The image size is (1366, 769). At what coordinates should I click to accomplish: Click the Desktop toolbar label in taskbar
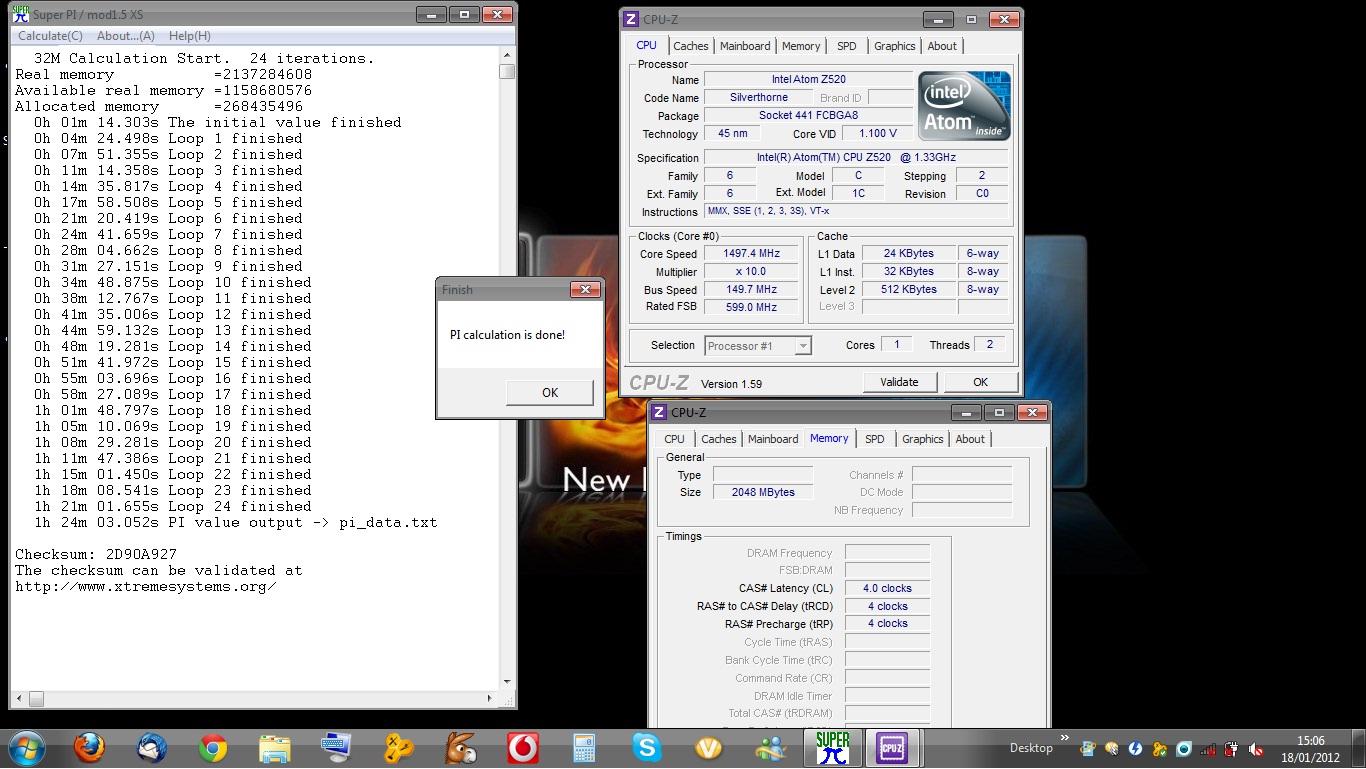click(1031, 748)
